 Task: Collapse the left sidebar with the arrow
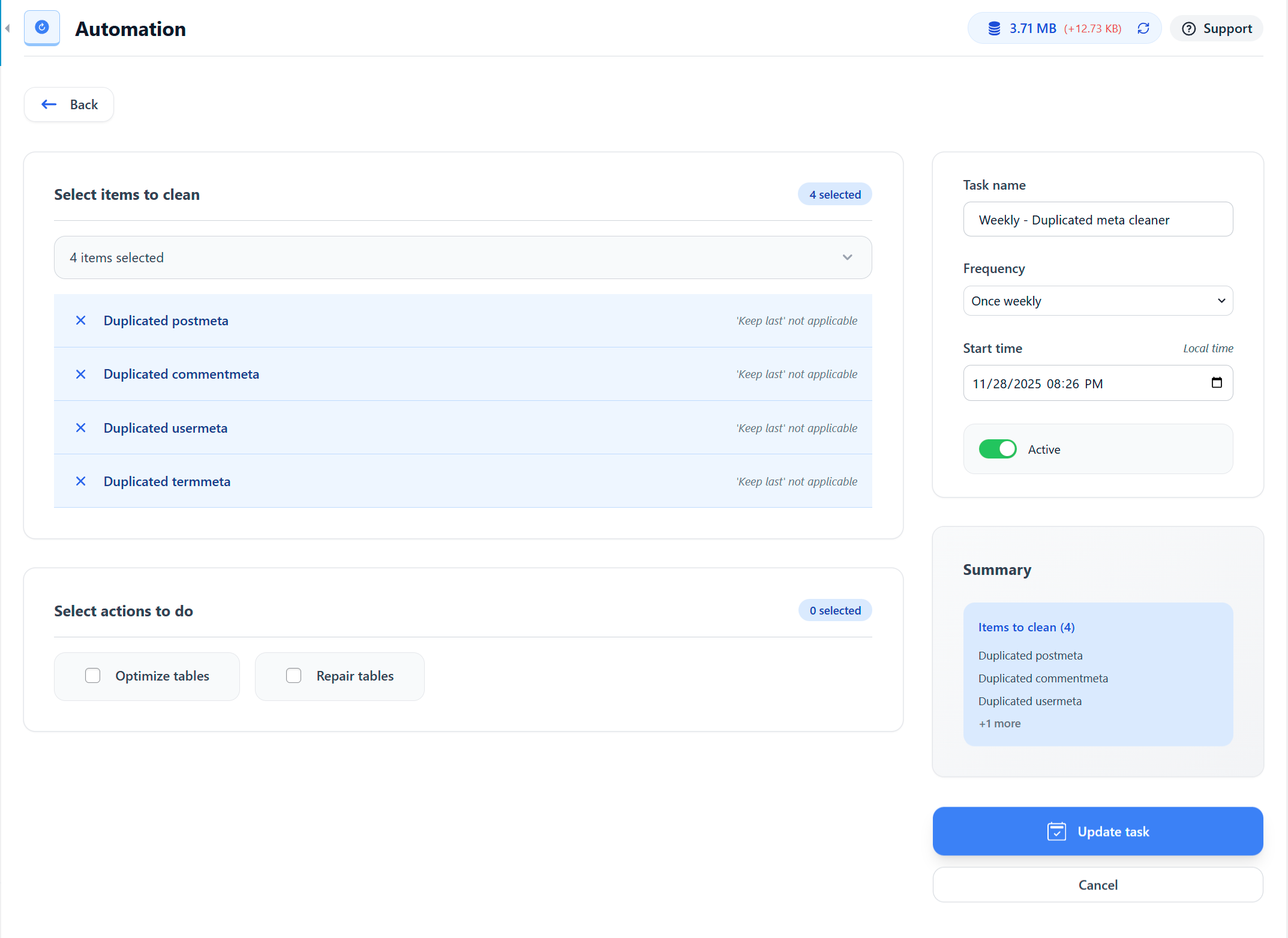point(7,28)
